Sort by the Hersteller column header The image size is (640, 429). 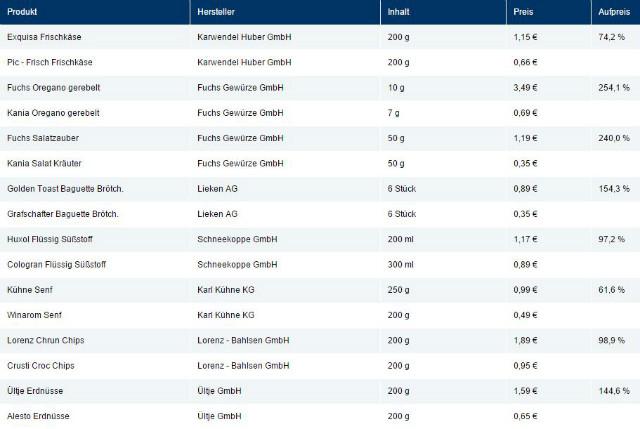coord(217,12)
